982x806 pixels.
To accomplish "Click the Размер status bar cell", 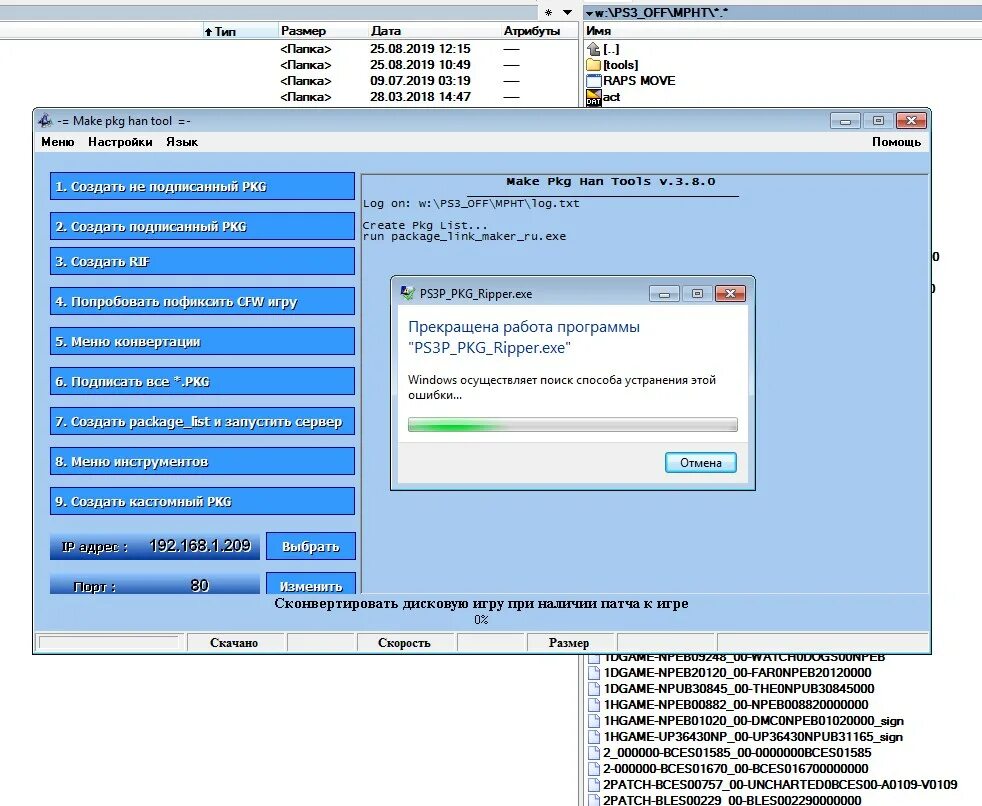I will pyautogui.click(x=569, y=643).
